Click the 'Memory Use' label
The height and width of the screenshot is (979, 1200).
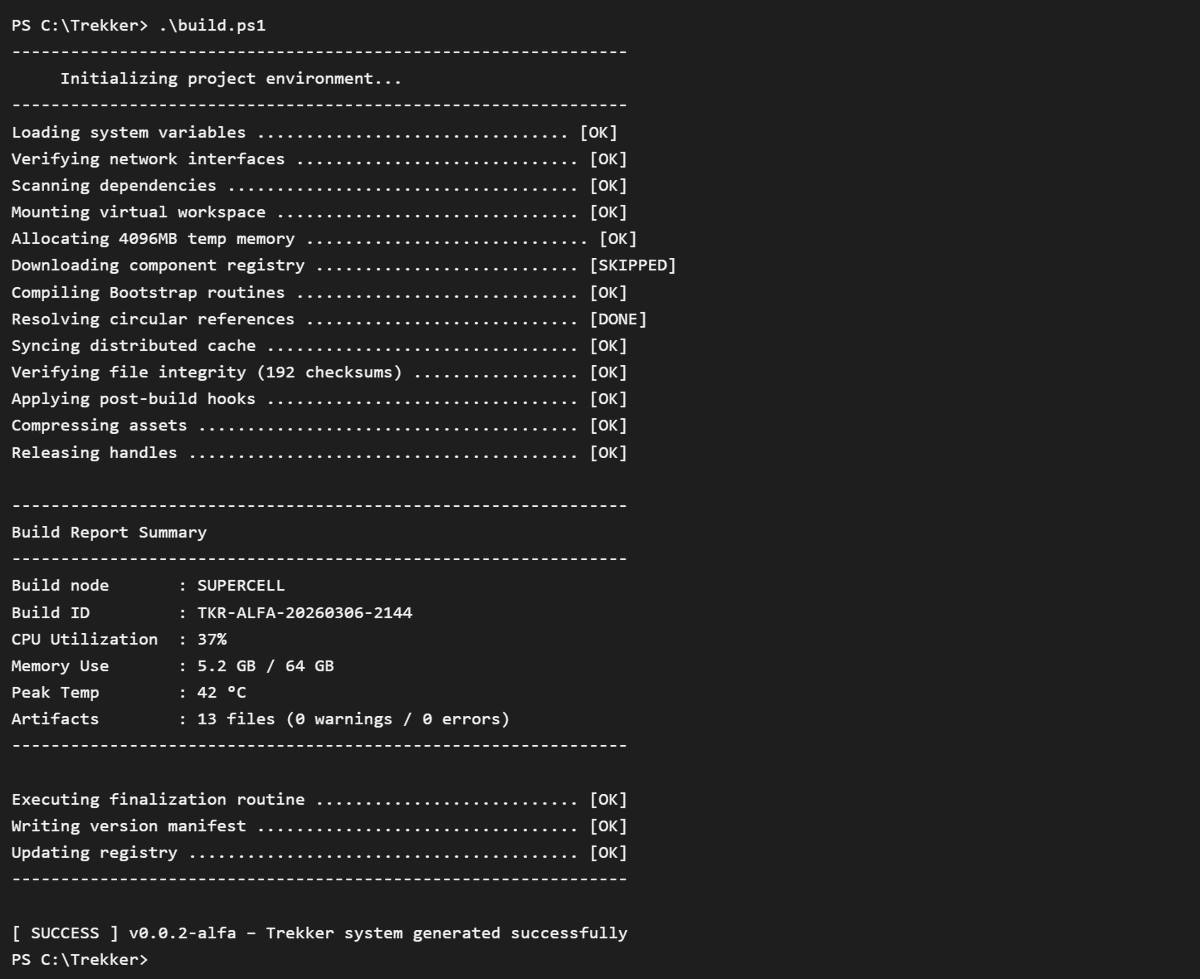point(60,665)
